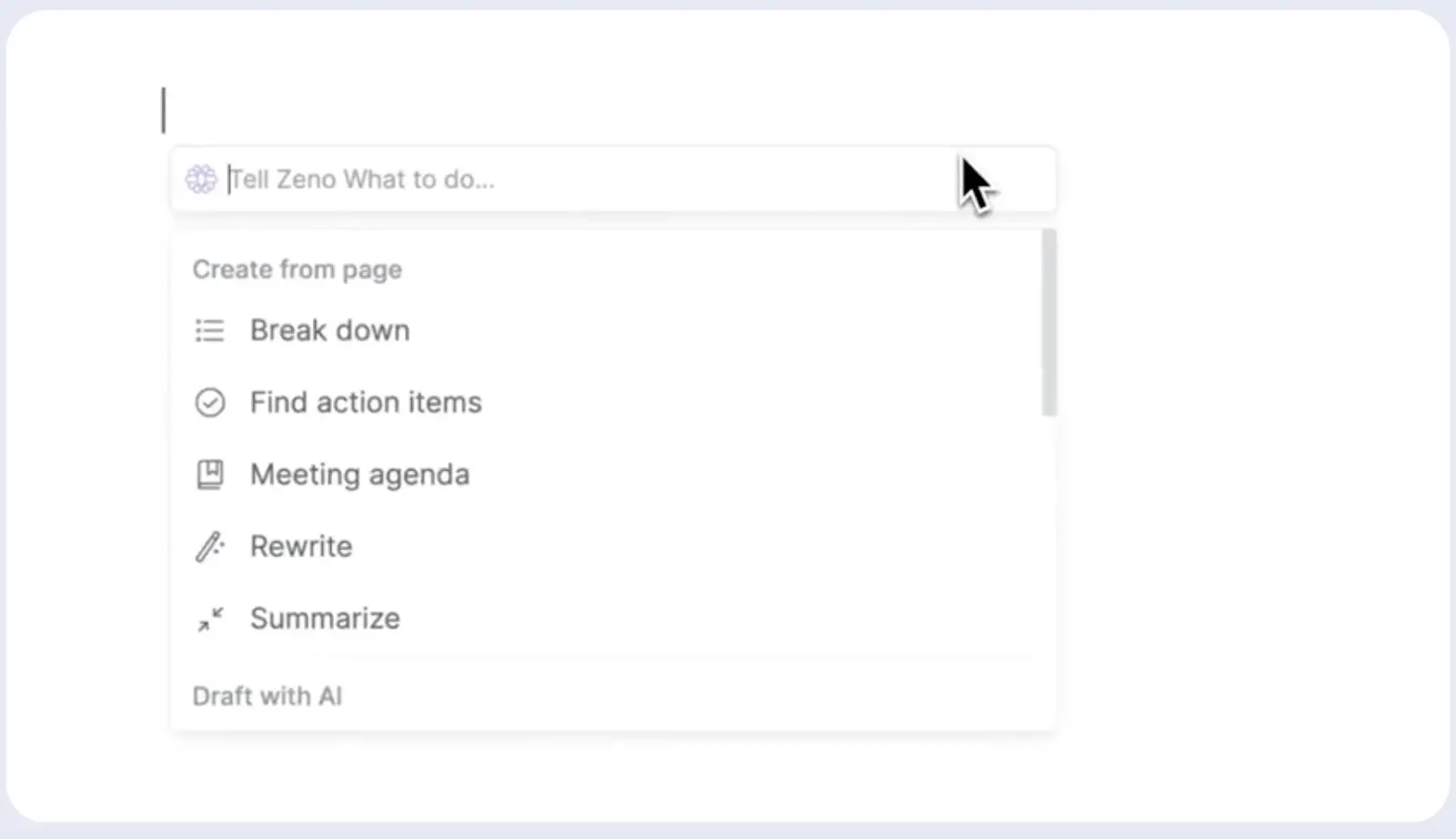Select Summarize from Create from page
1456x839 pixels.
(606, 619)
